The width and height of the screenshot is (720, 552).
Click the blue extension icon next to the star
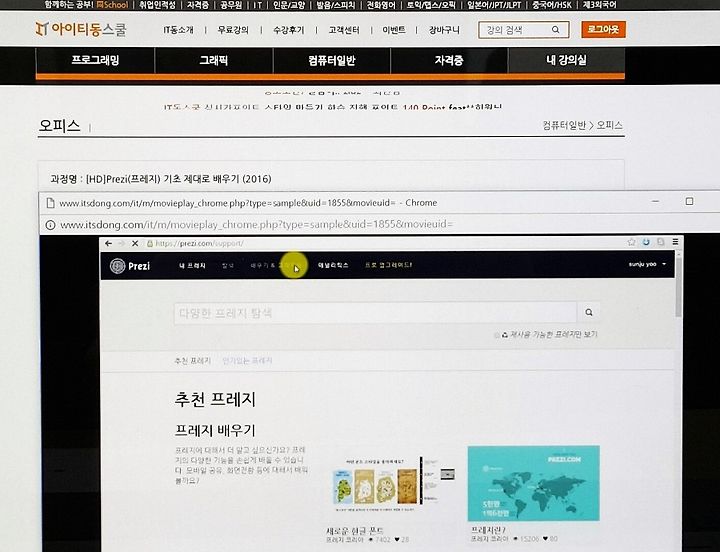click(x=646, y=242)
